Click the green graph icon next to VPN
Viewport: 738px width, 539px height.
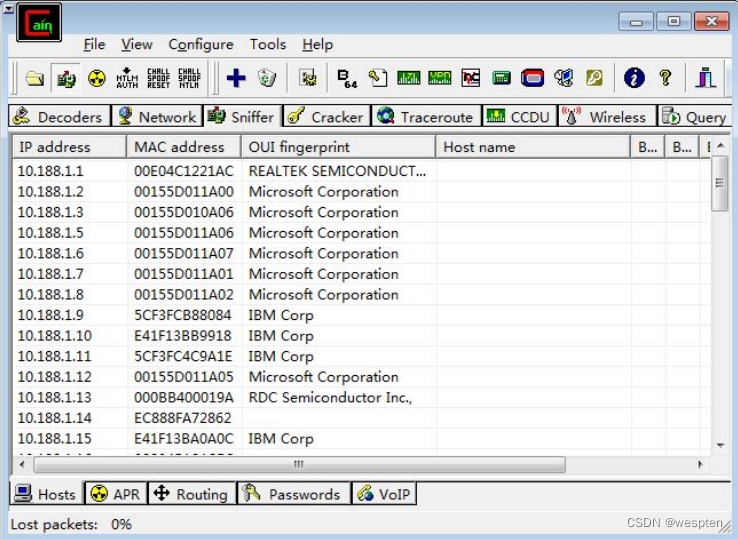coord(409,78)
